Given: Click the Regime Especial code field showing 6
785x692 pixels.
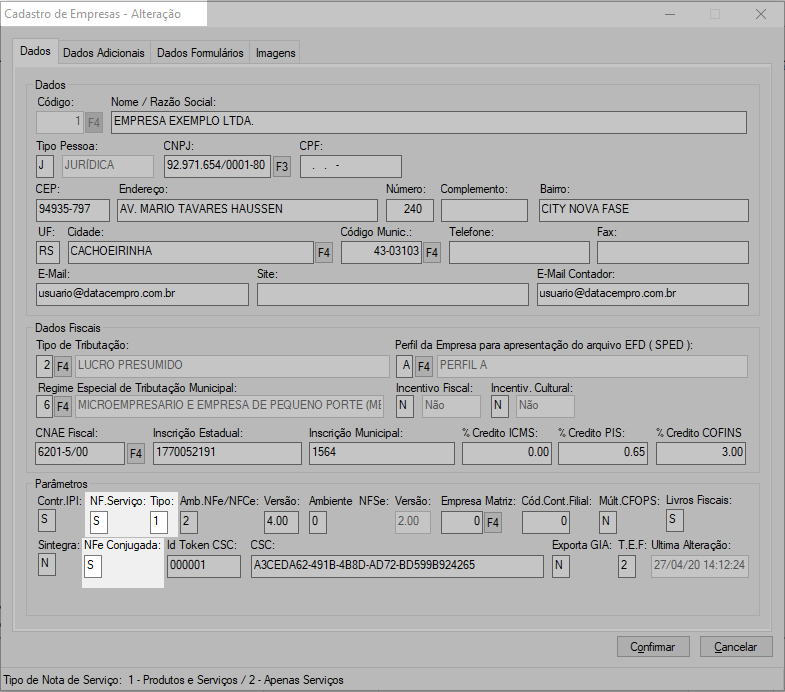Looking at the screenshot, I should click(x=45, y=406).
